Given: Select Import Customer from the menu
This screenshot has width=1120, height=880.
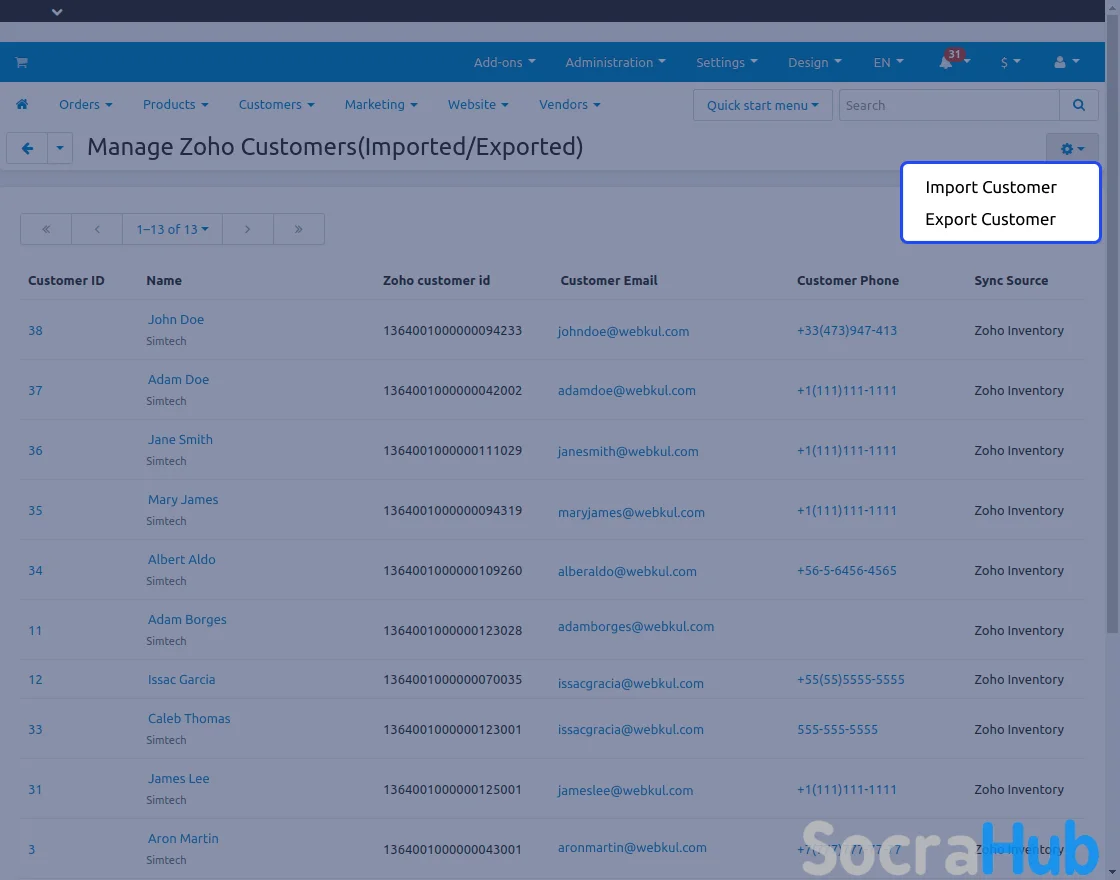Looking at the screenshot, I should coord(990,187).
